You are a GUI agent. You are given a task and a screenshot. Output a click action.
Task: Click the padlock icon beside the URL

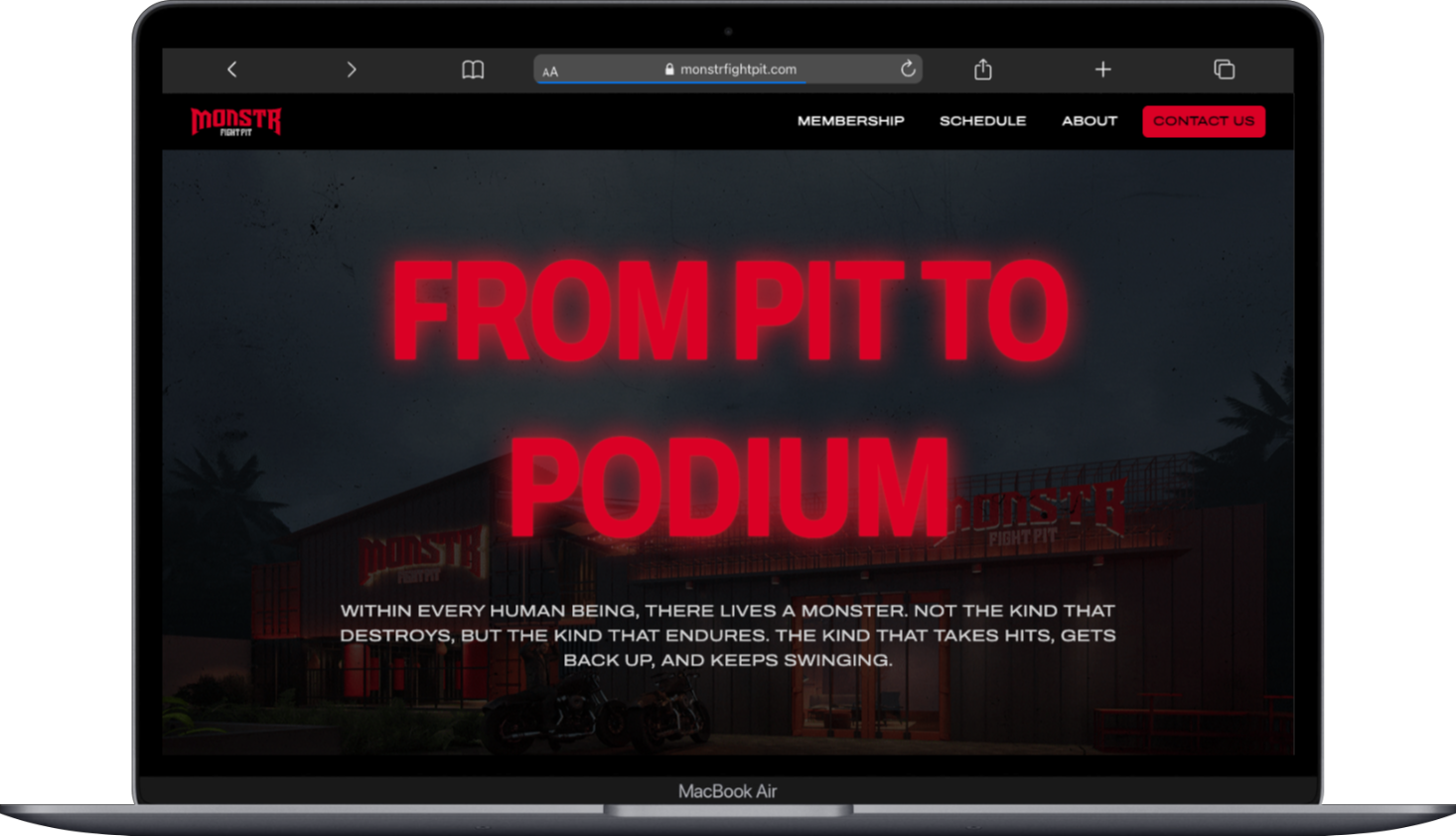[669, 70]
